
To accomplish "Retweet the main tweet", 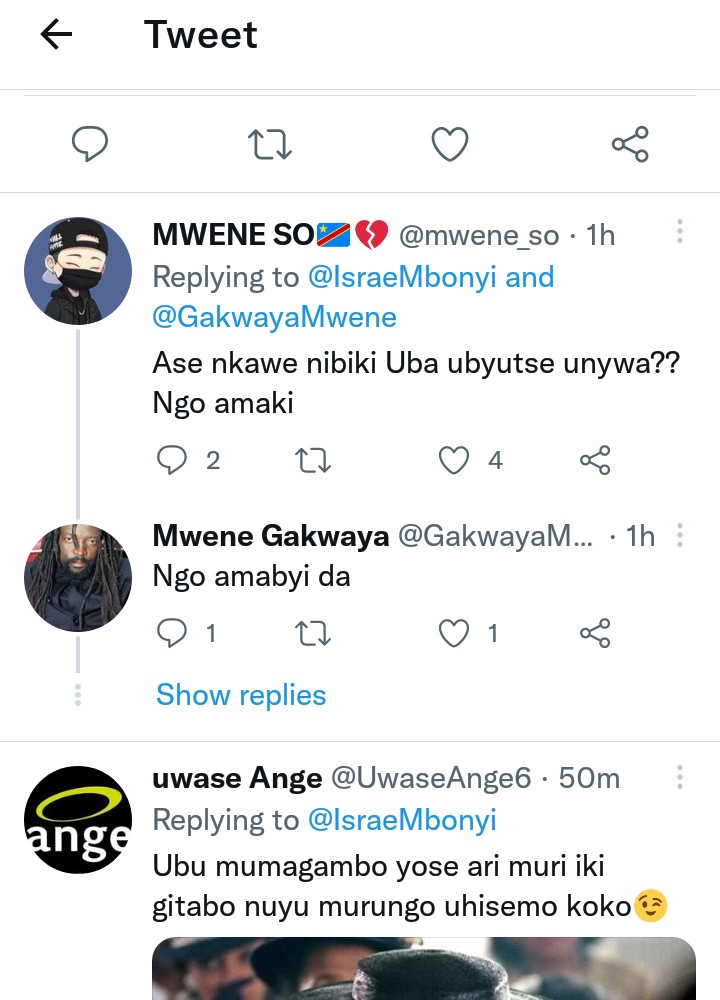I will coord(270,145).
